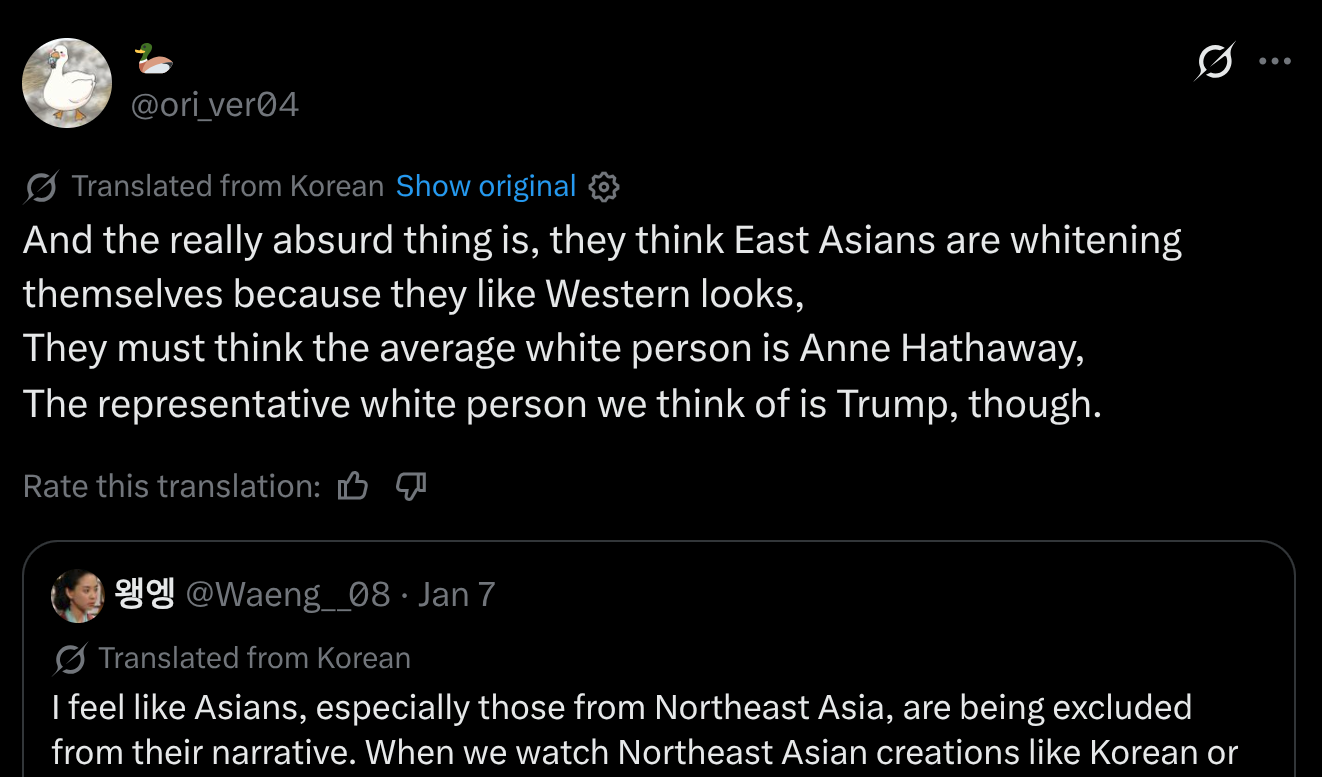This screenshot has width=1322, height=777.
Task: Click the duck emoji display name
Action: (x=153, y=60)
